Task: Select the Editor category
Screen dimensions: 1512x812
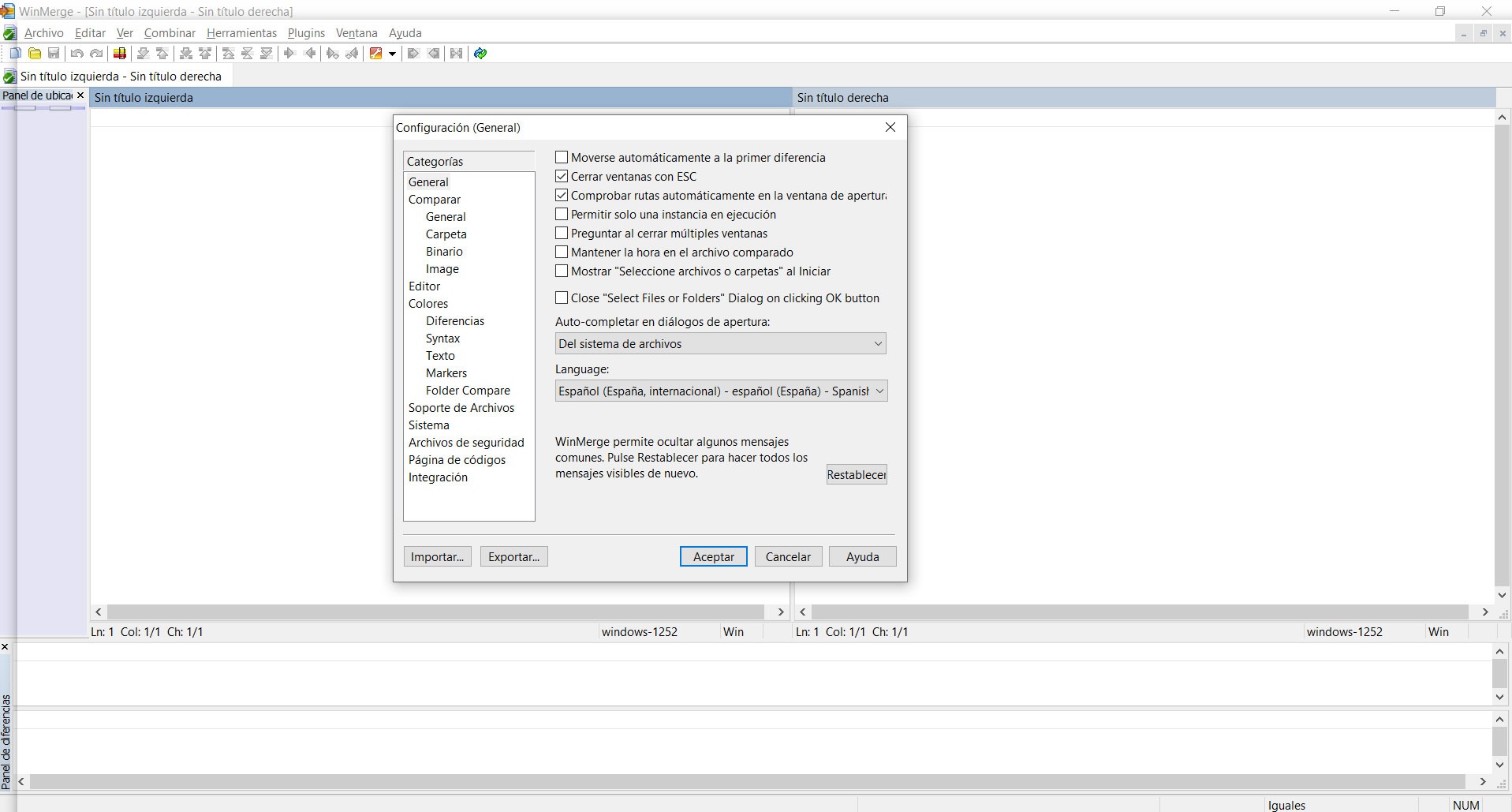Action: [x=424, y=286]
